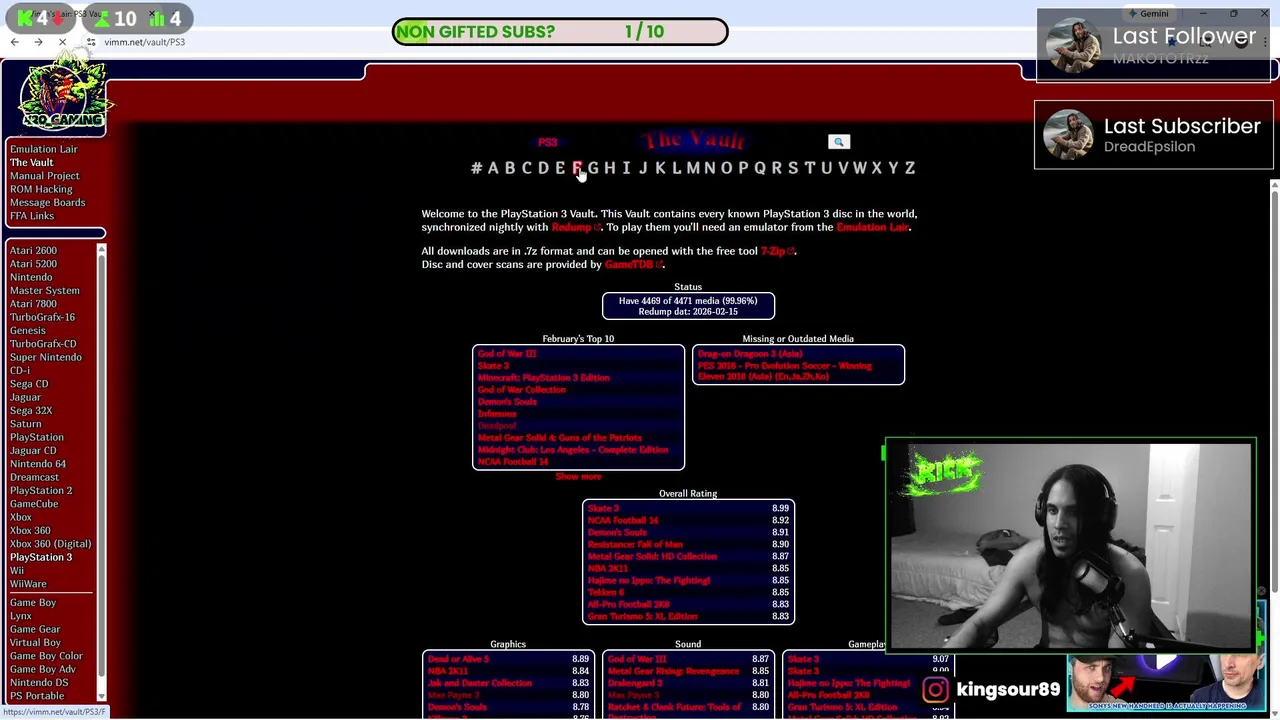Screen dimensions: 1280x720
Task: Open Message Boards in the sidebar
Action: pos(47,202)
